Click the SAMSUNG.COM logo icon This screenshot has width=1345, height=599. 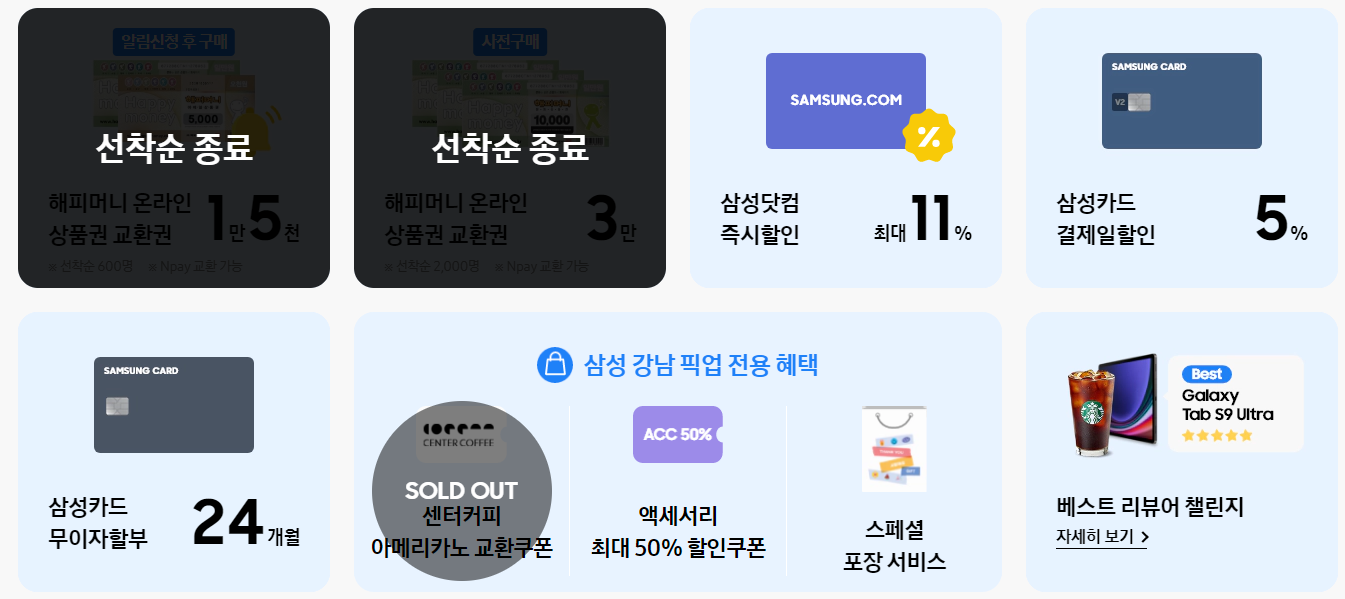coord(845,99)
